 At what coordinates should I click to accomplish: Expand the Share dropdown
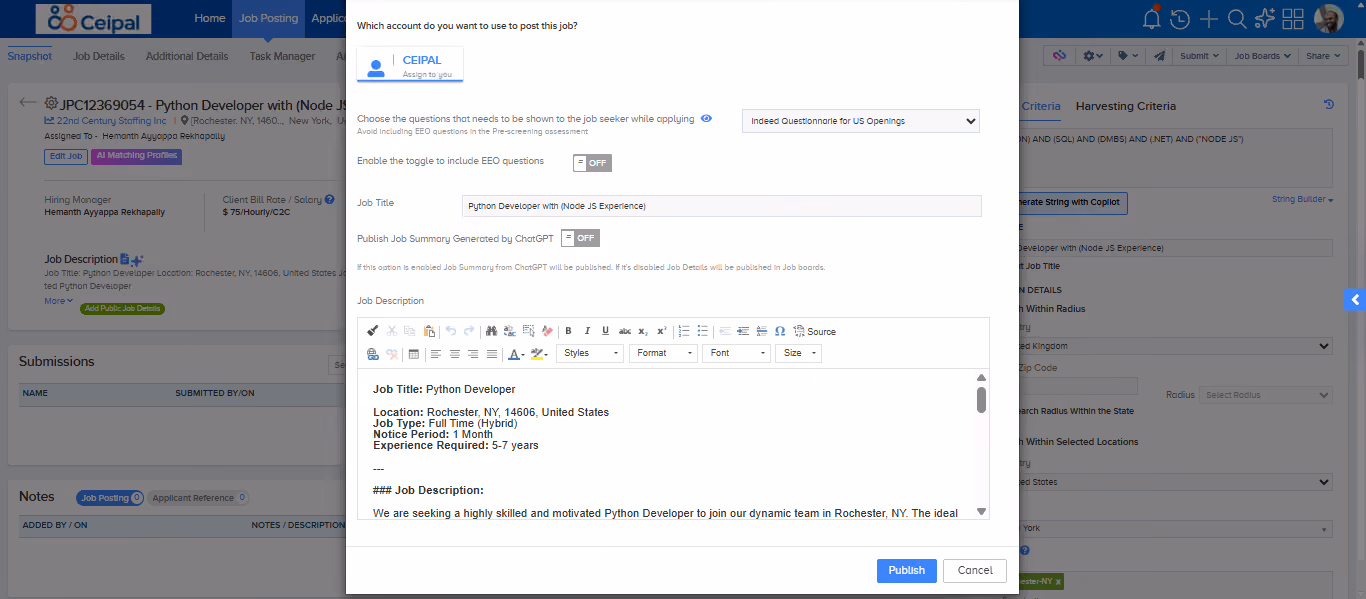point(1323,56)
